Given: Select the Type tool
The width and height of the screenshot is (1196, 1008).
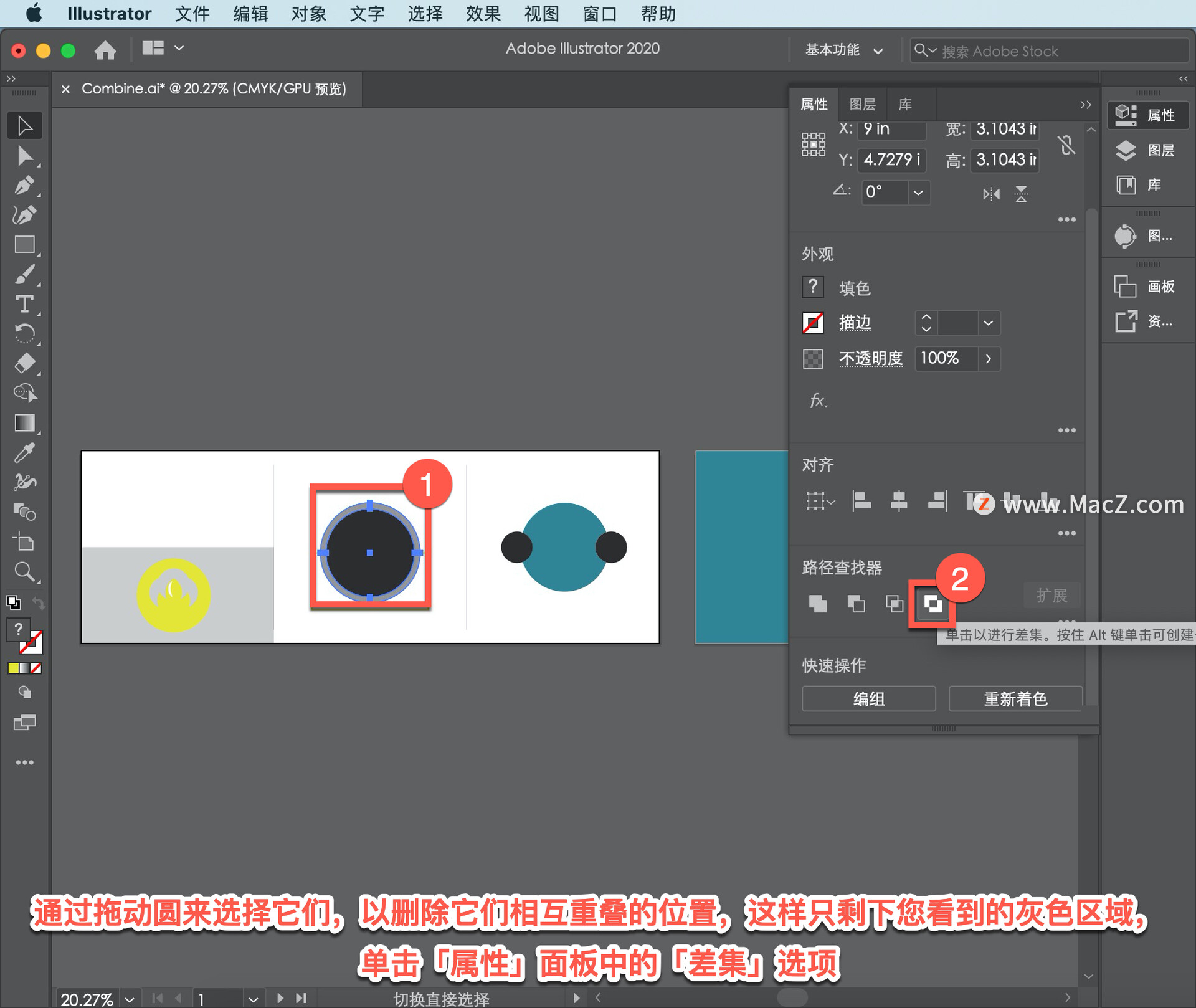Looking at the screenshot, I should click(x=24, y=304).
